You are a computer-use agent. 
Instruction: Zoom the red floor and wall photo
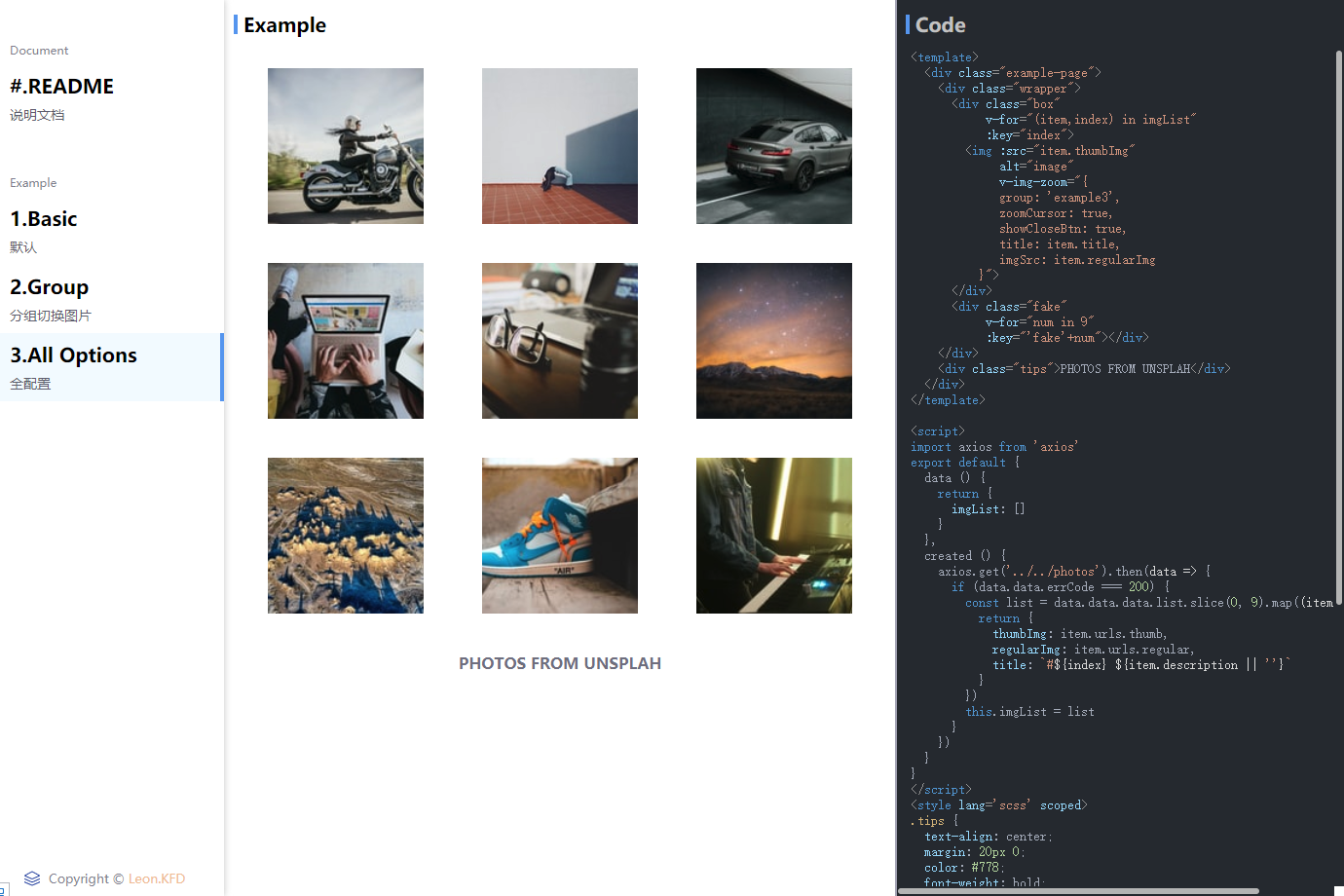point(560,146)
